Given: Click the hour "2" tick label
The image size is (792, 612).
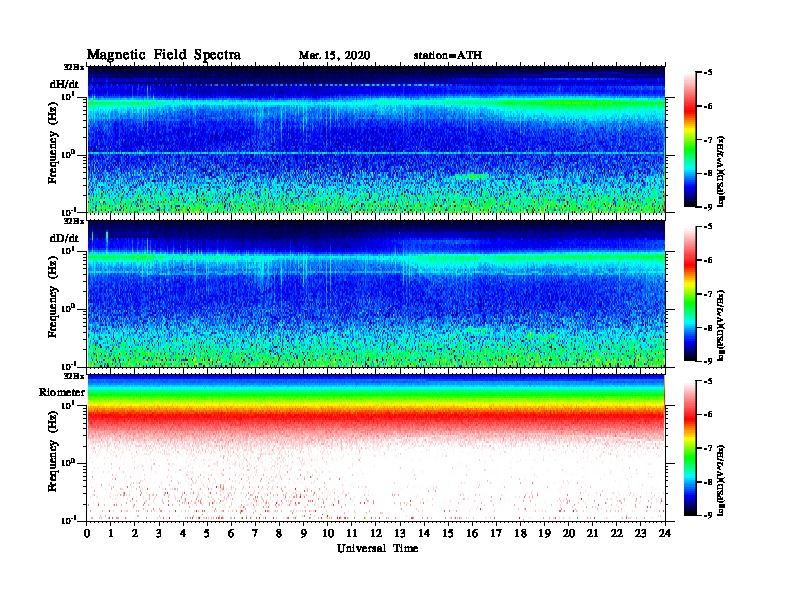Looking at the screenshot, I should point(135,533).
